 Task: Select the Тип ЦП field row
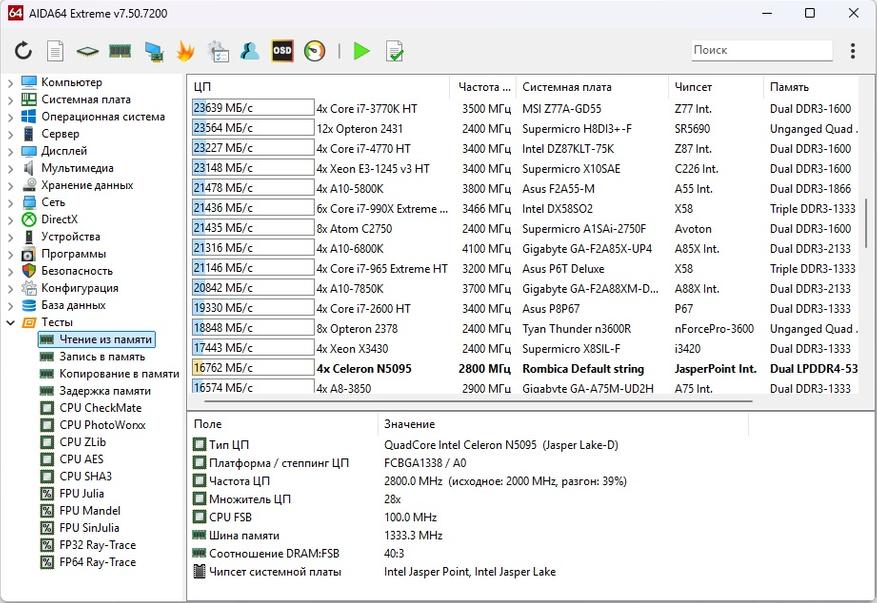[469, 445]
